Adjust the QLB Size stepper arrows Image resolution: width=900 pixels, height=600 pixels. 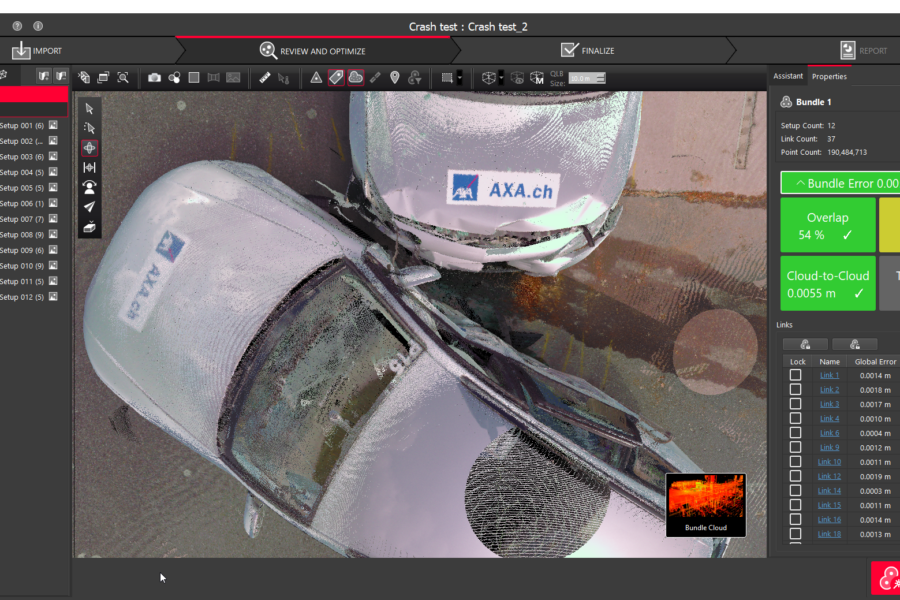click(x=600, y=78)
